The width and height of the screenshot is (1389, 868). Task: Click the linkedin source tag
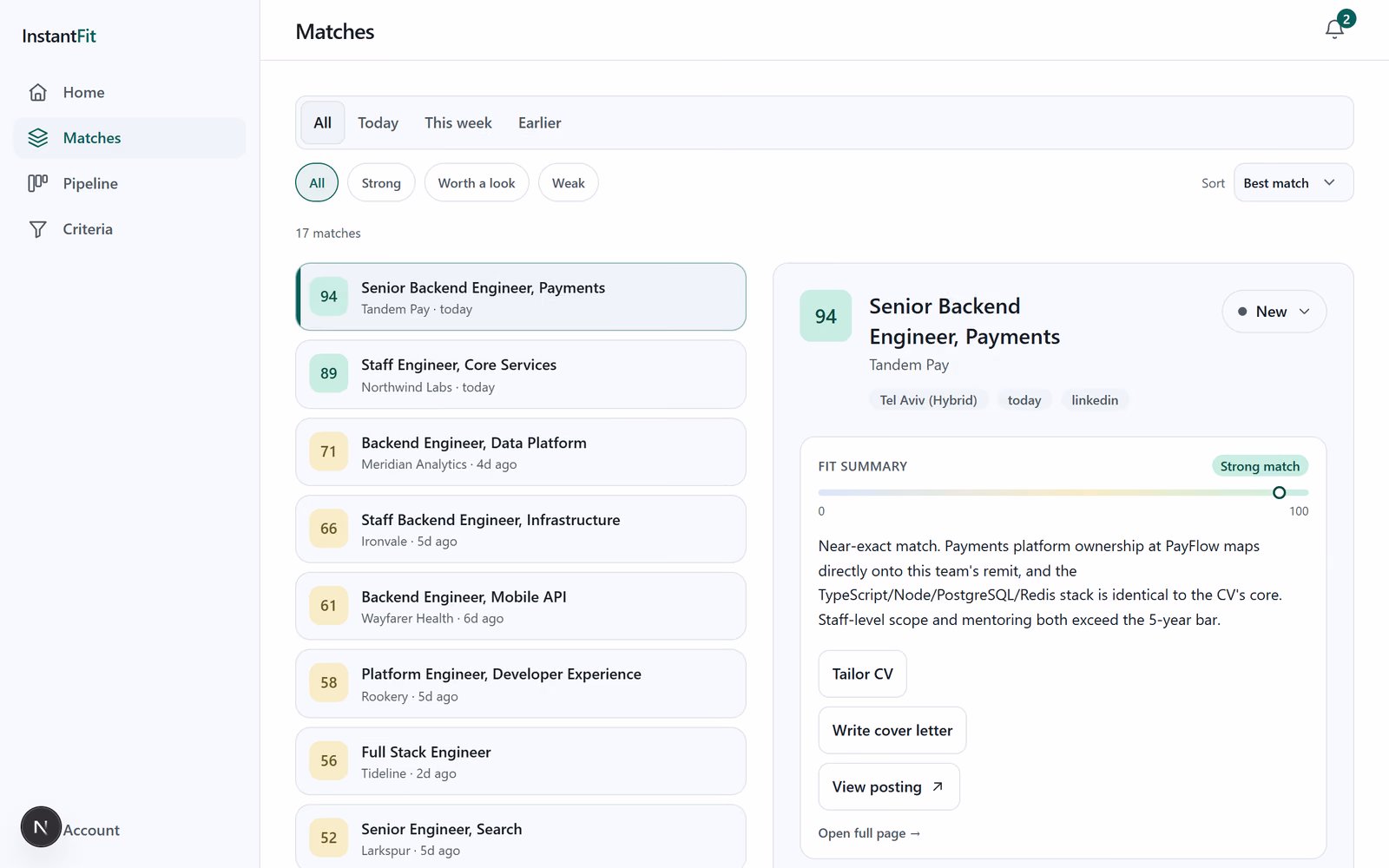(x=1095, y=400)
